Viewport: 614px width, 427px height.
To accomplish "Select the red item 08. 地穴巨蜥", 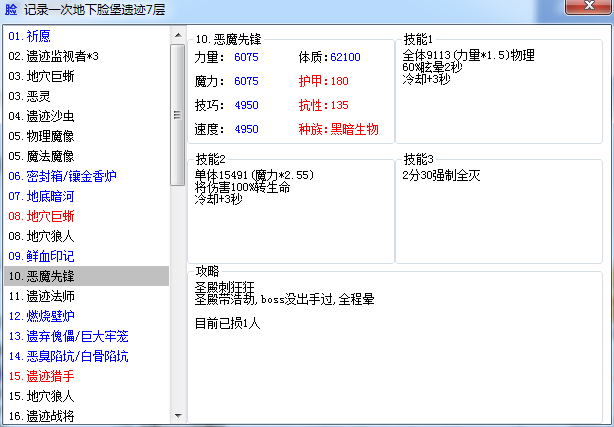I will tap(87, 216).
